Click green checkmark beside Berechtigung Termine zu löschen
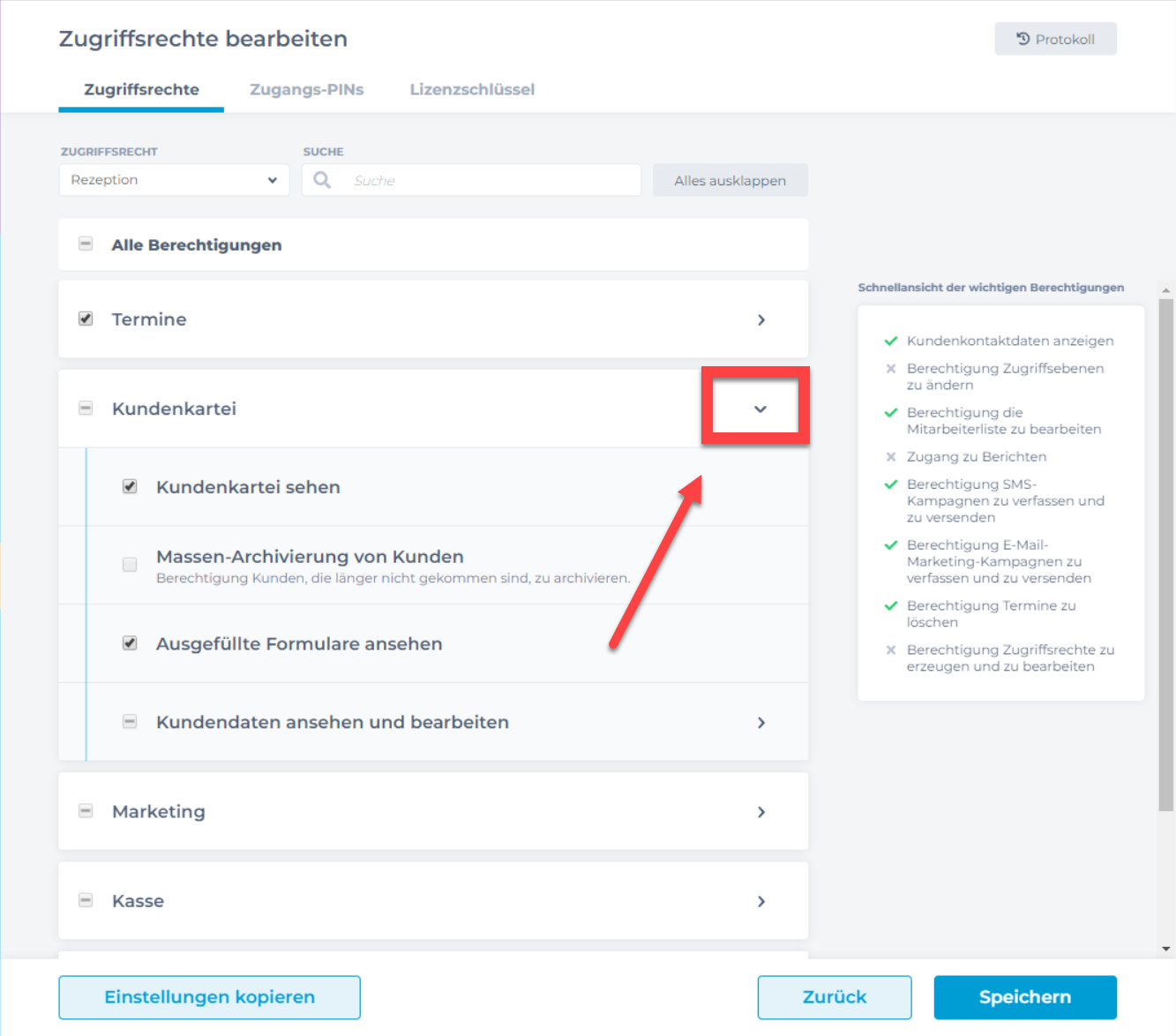The height and width of the screenshot is (1036, 1176). (x=891, y=606)
